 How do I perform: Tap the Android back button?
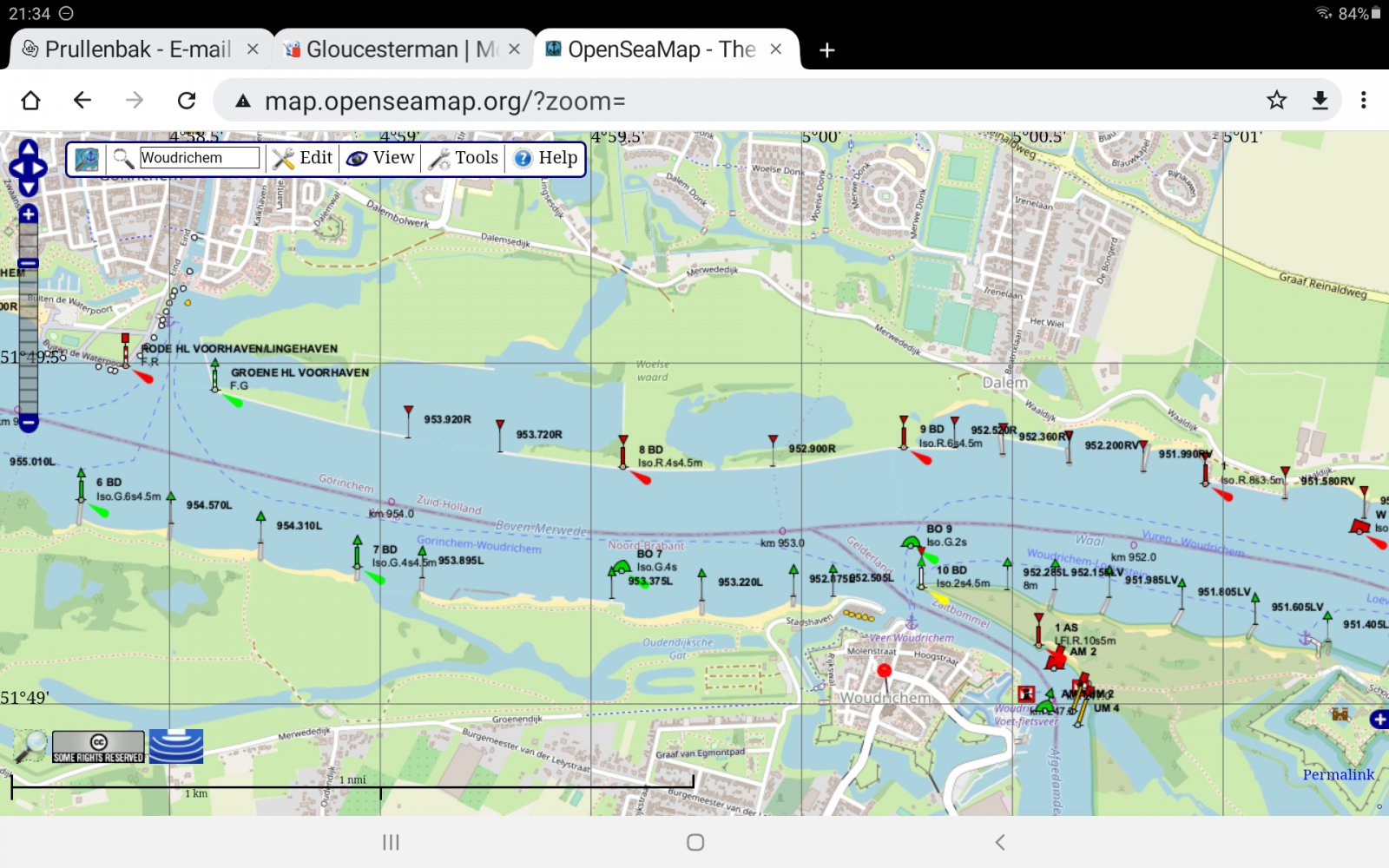pos(1000,842)
